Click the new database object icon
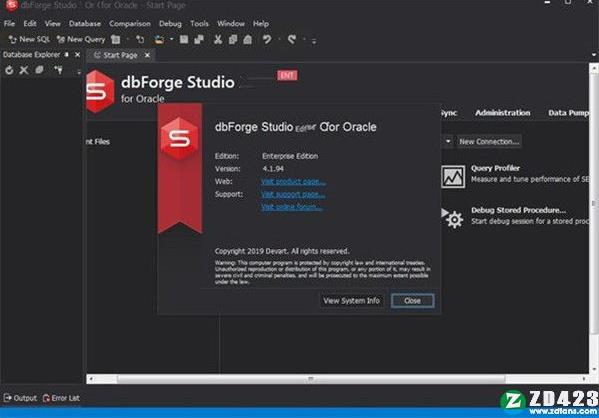Image resolution: width=599 pixels, height=418 pixels. point(116,39)
